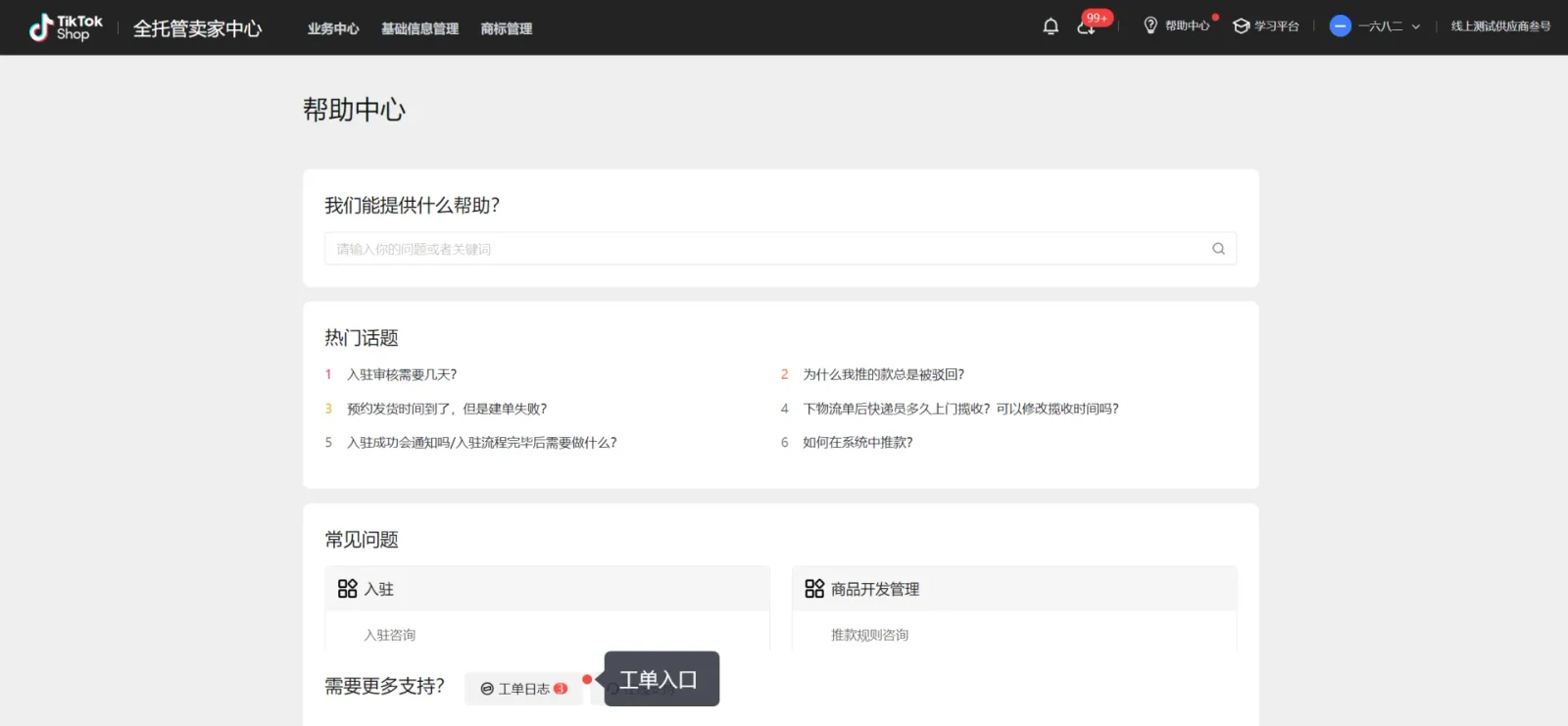Open hot topic 入驻审核需要几天?
The height and width of the screenshot is (726, 1568).
(402, 374)
